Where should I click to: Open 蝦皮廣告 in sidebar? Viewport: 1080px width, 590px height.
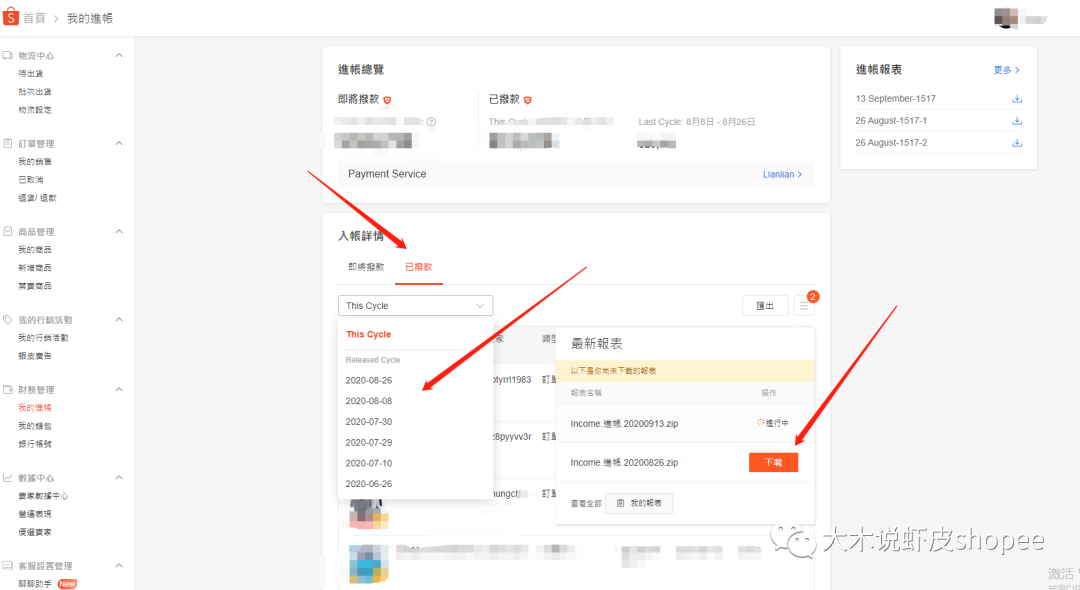[35, 356]
